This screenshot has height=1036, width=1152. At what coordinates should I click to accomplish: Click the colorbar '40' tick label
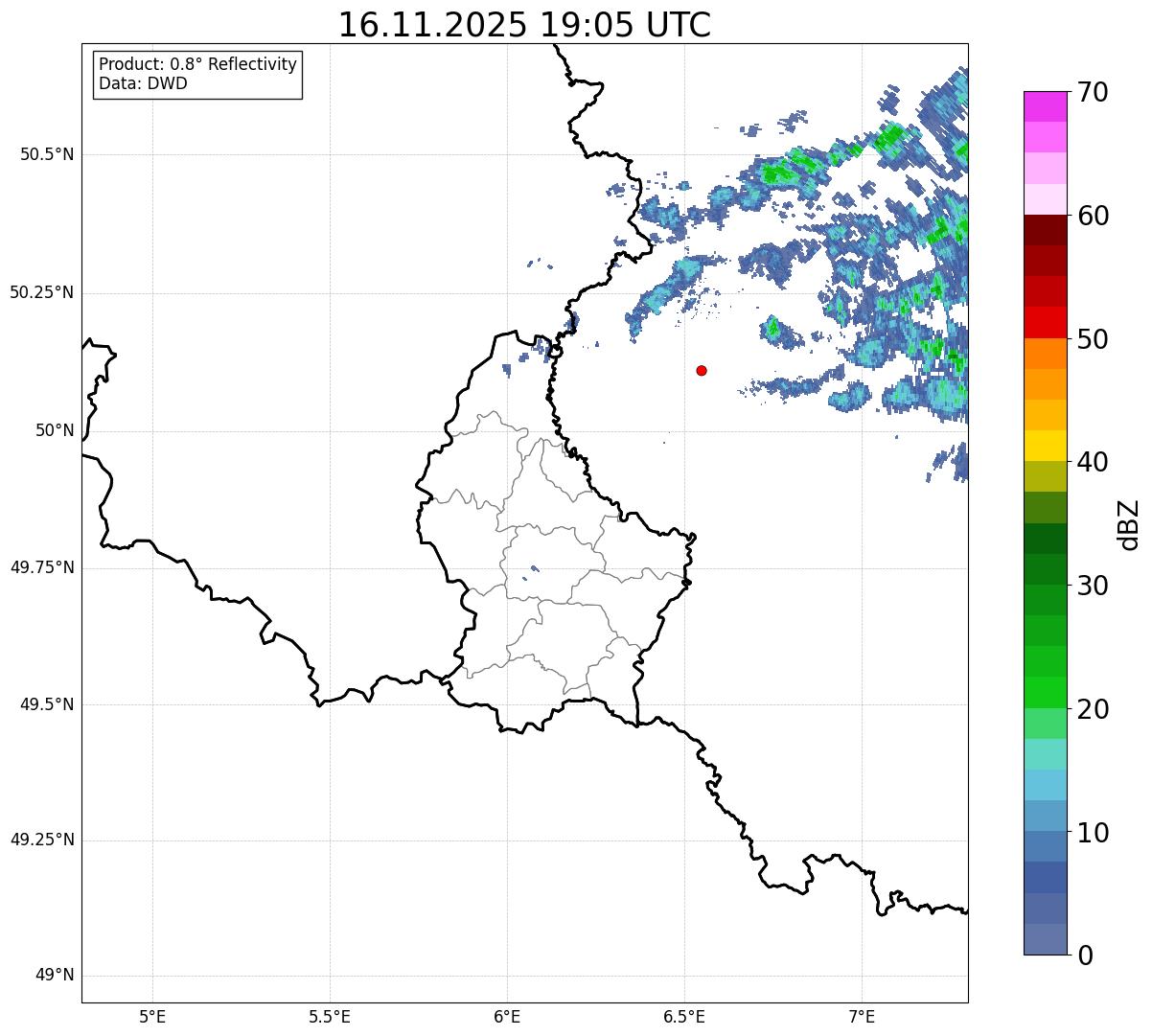(1093, 462)
